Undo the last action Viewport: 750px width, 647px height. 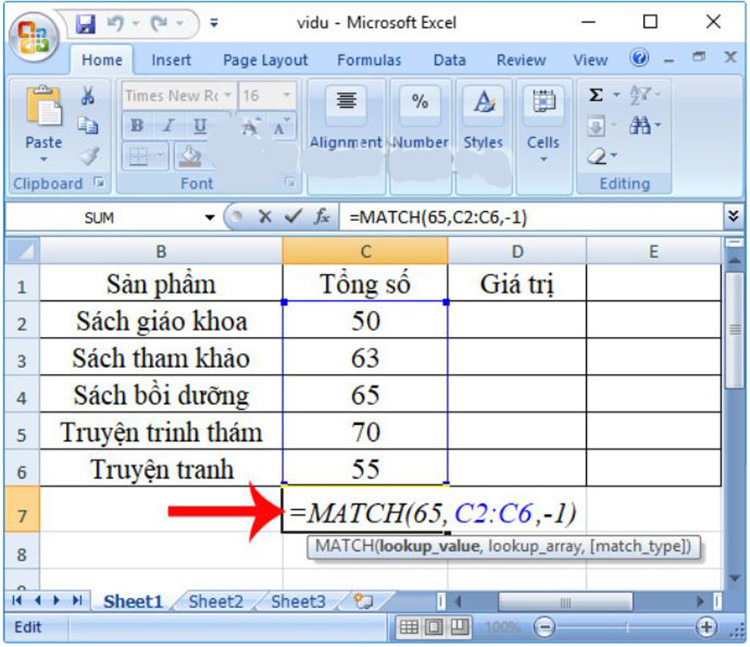point(116,23)
